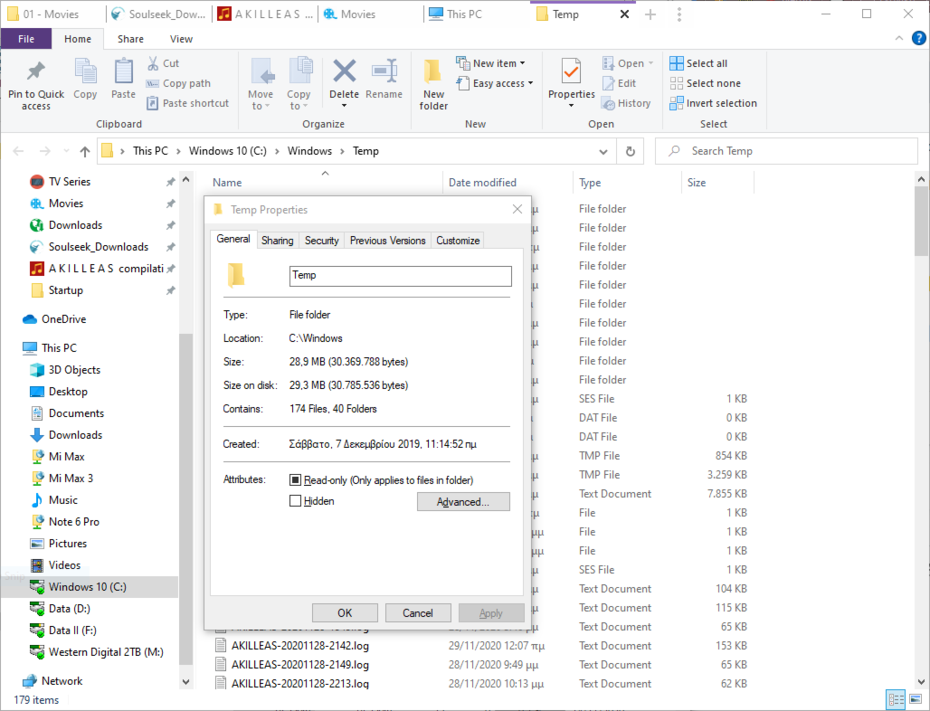Open the Security tab in Temp Properties
Screen dimensions: 930x711
click(x=321, y=240)
